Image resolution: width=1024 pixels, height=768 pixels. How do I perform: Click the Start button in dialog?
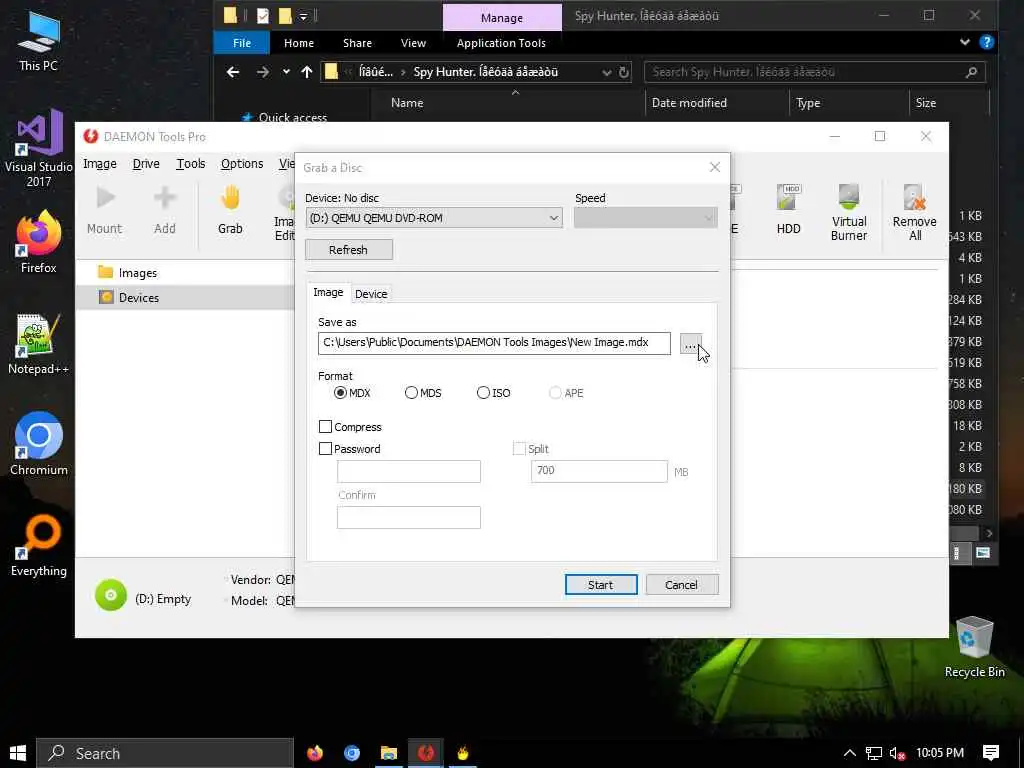(x=600, y=584)
